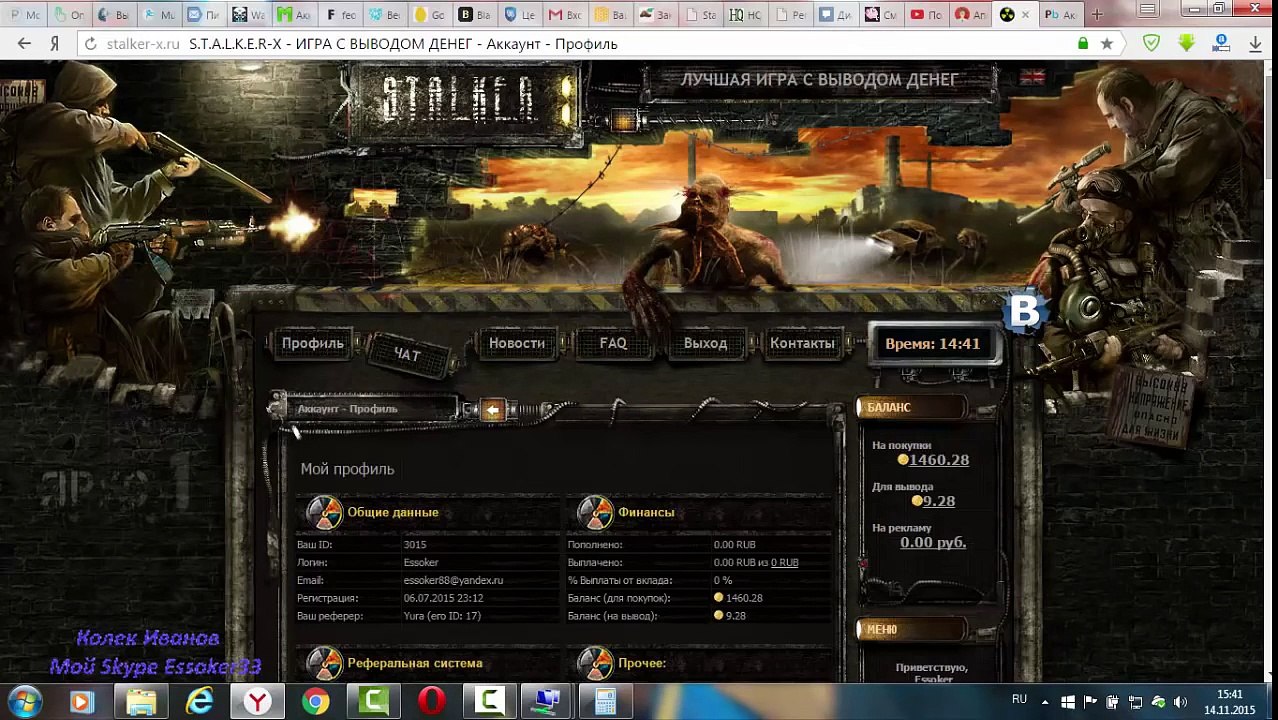Screen dimensions: 1278x720
Task: Click the S.T.A.L.K.E.R. logo
Action: point(466,100)
